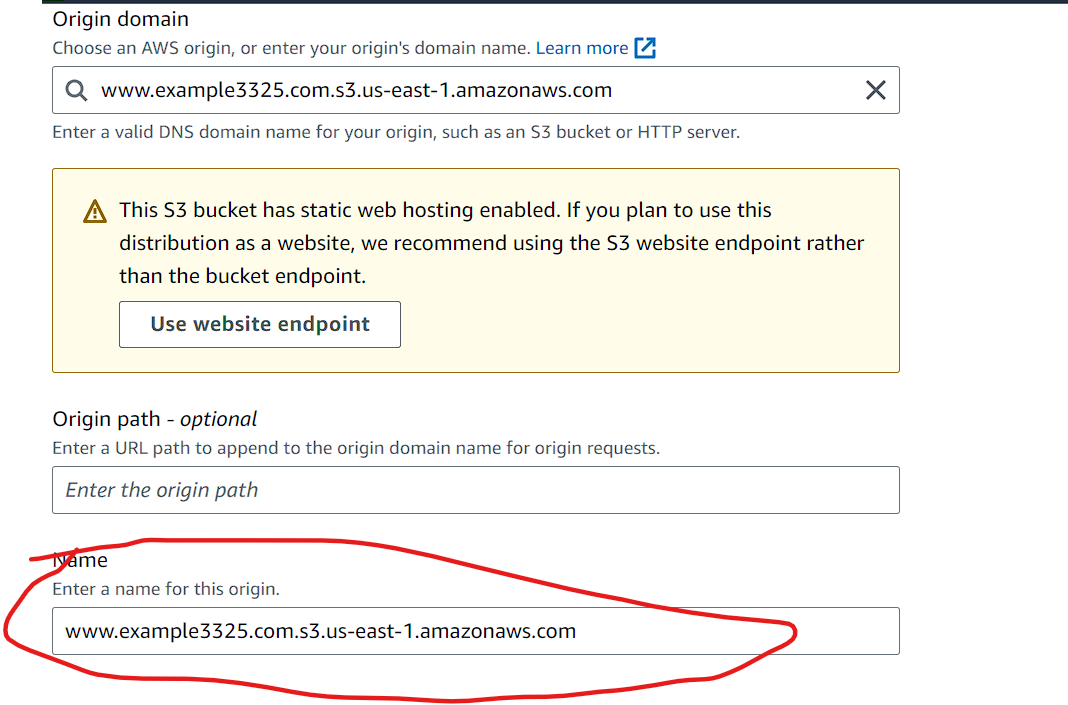Select the 'Origin path - optional' label
1068x705 pixels.
tap(155, 419)
